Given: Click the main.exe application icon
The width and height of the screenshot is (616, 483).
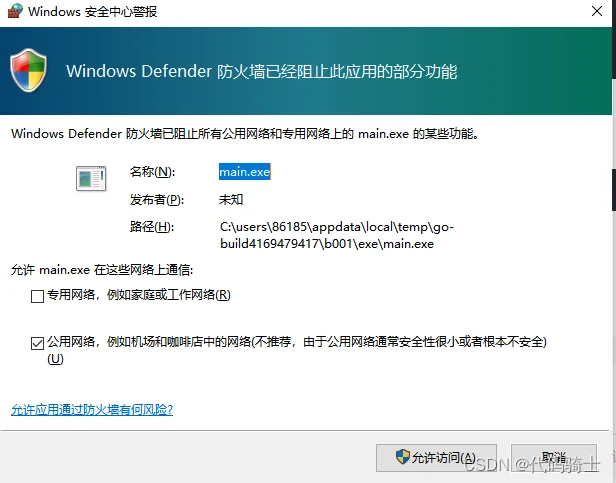Looking at the screenshot, I should coord(91,178).
